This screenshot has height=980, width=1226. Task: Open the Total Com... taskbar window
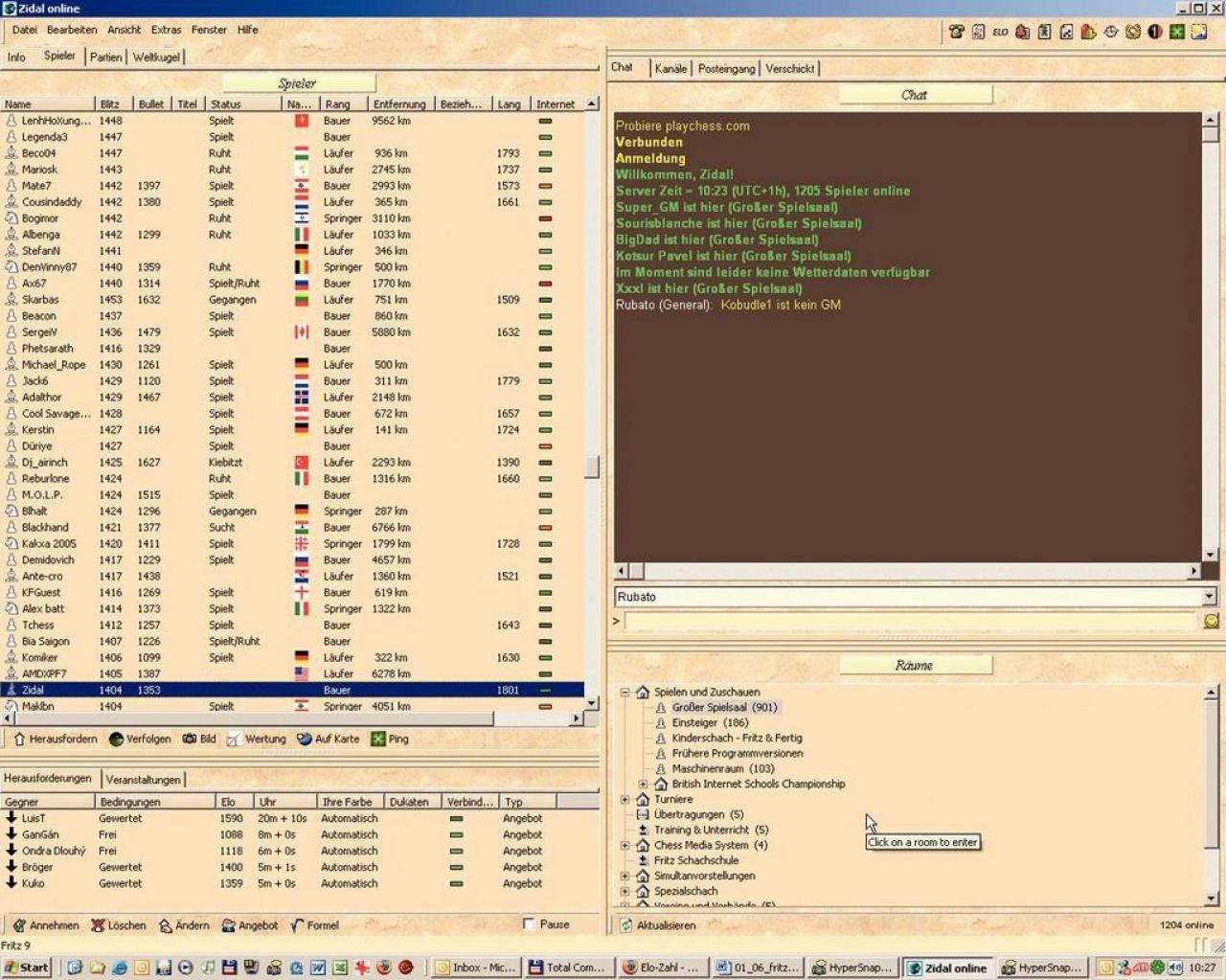(x=568, y=968)
